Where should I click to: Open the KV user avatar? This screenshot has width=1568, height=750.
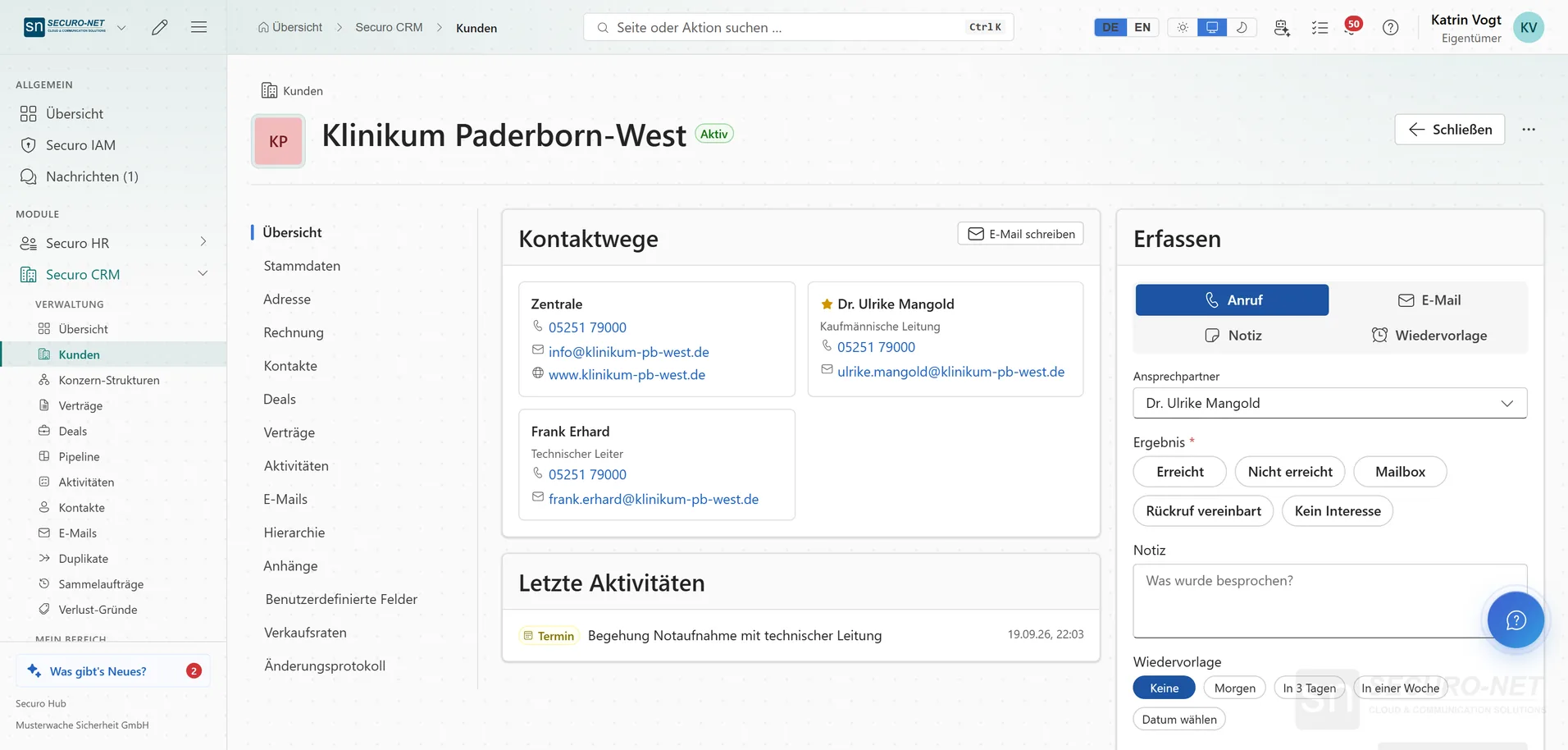coord(1529,27)
